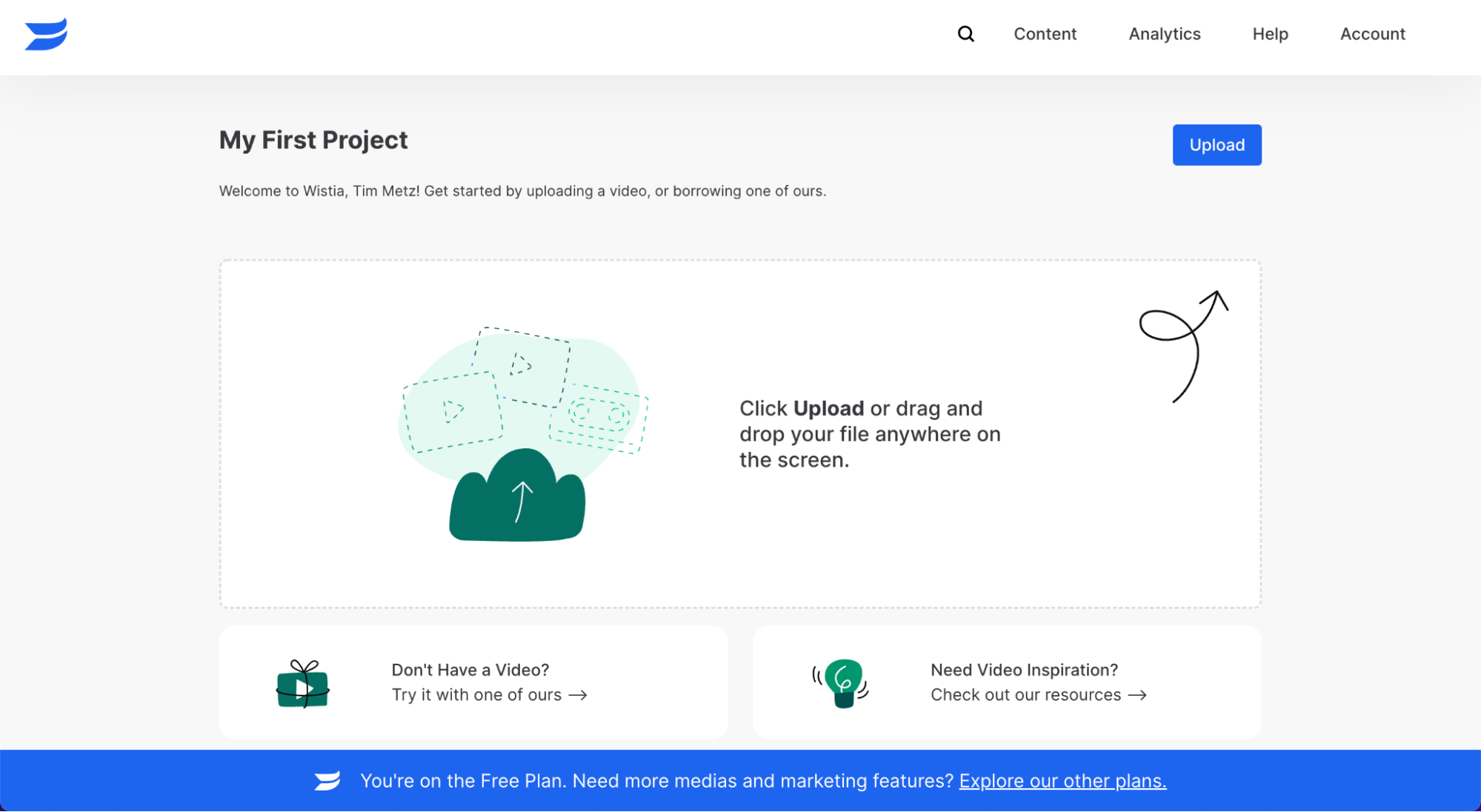This screenshot has height=812, width=1481.
Task: Open 'Try it with one of ours' link
Action: (x=476, y=695)
